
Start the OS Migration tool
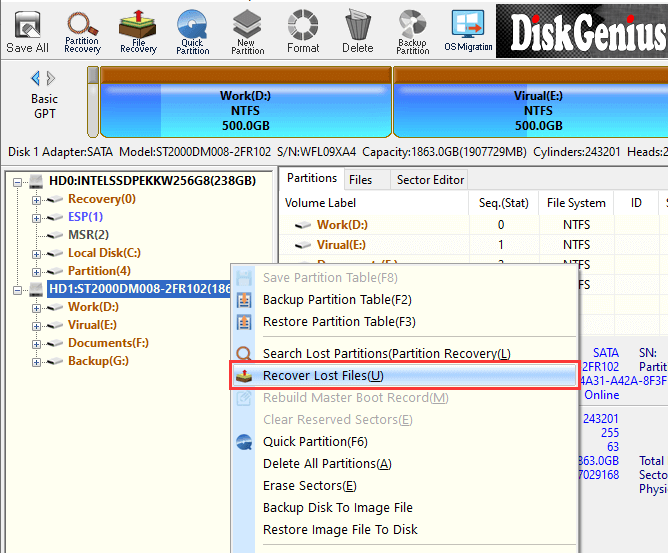point(467,31)
